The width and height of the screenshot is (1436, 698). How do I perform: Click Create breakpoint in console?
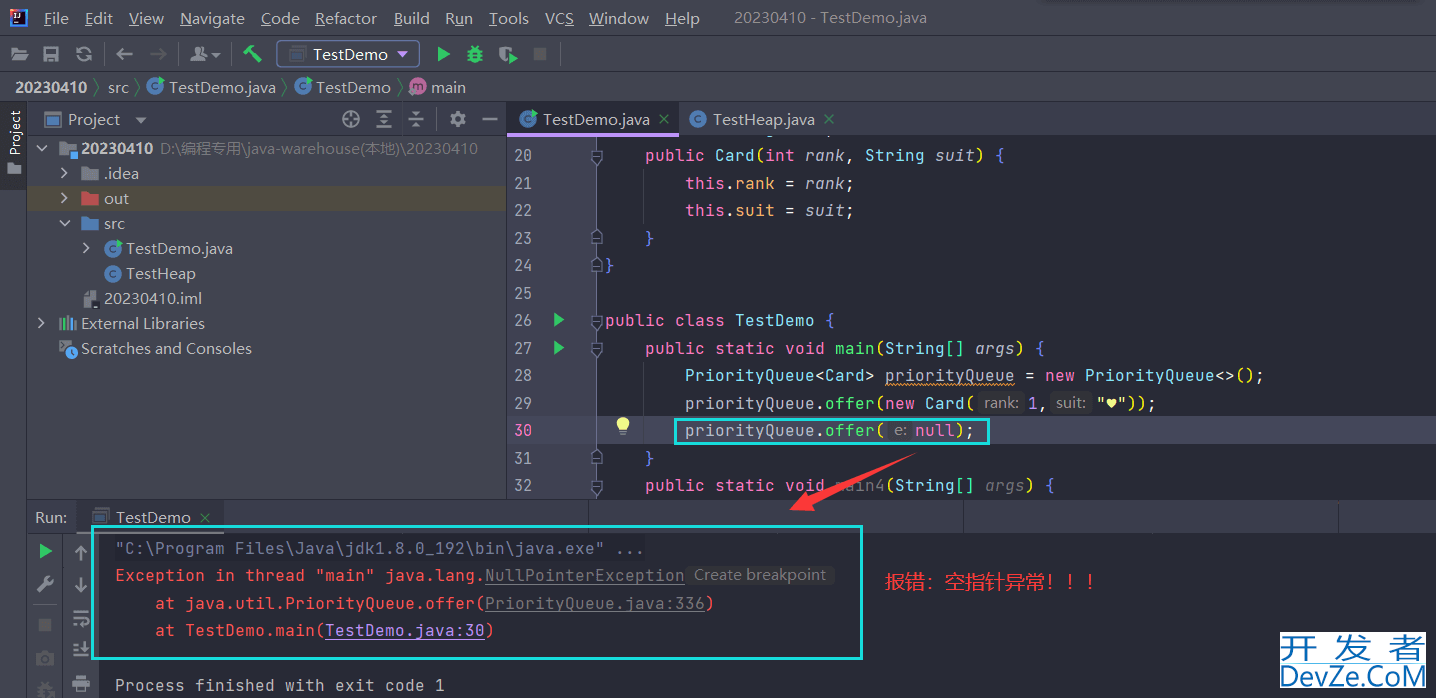[x=760, y=575]
